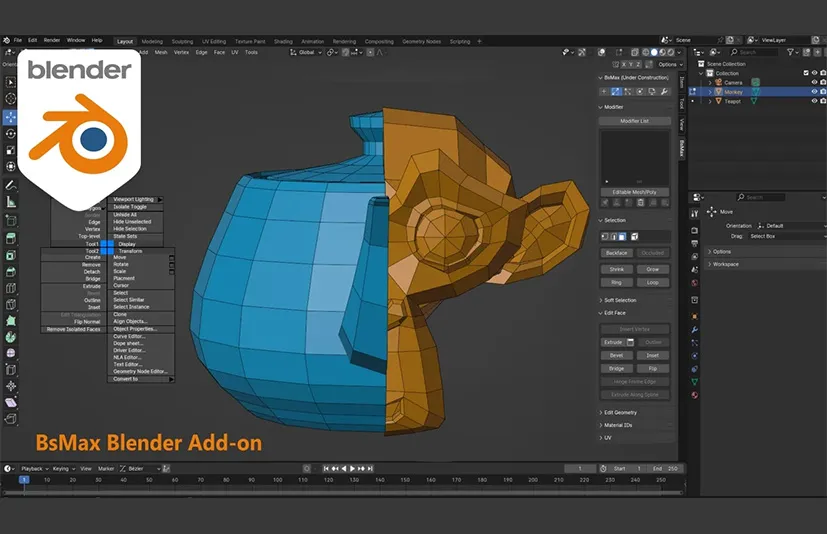The image size is (827, 534).
Task: Enable solid viewport shading mode
Action: [x=654, y=52]
